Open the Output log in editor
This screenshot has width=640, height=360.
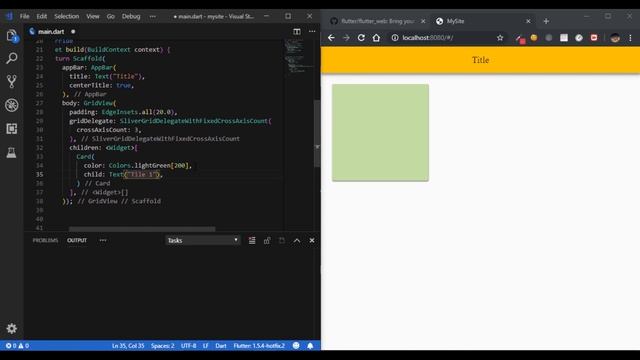(x=282, y=240)
